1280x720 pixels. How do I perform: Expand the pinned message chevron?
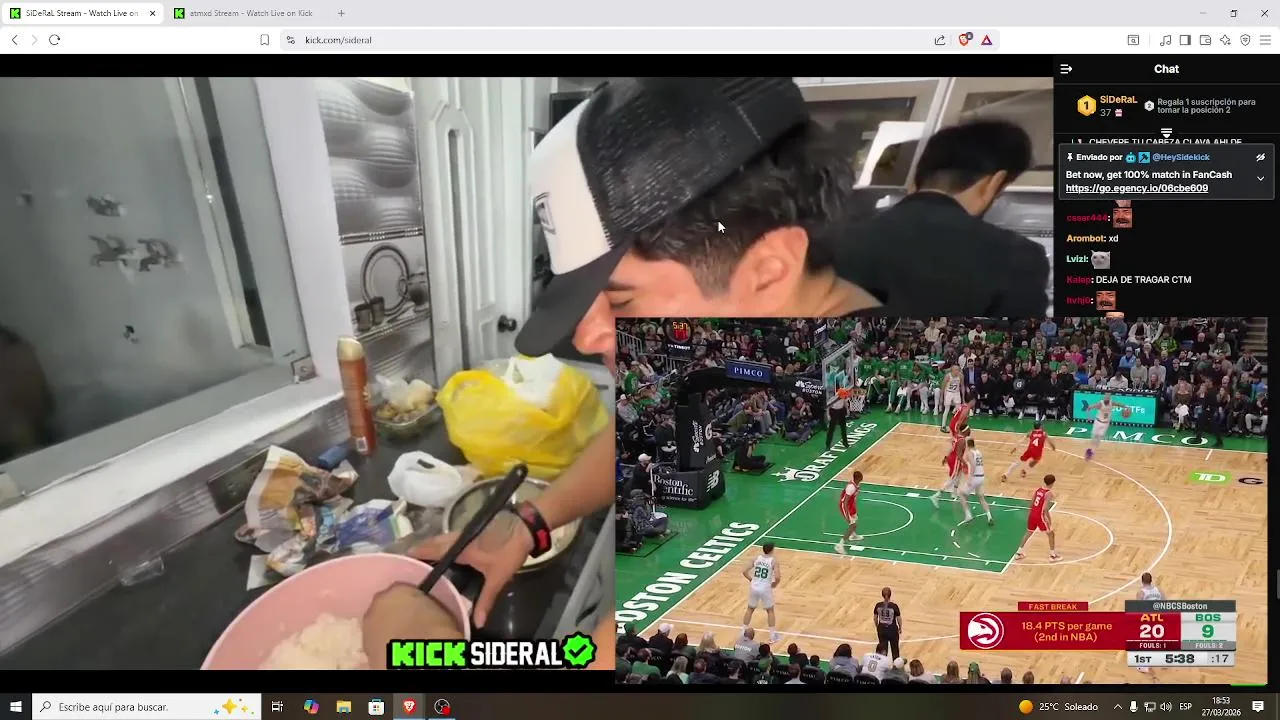tap(1260, 179)
